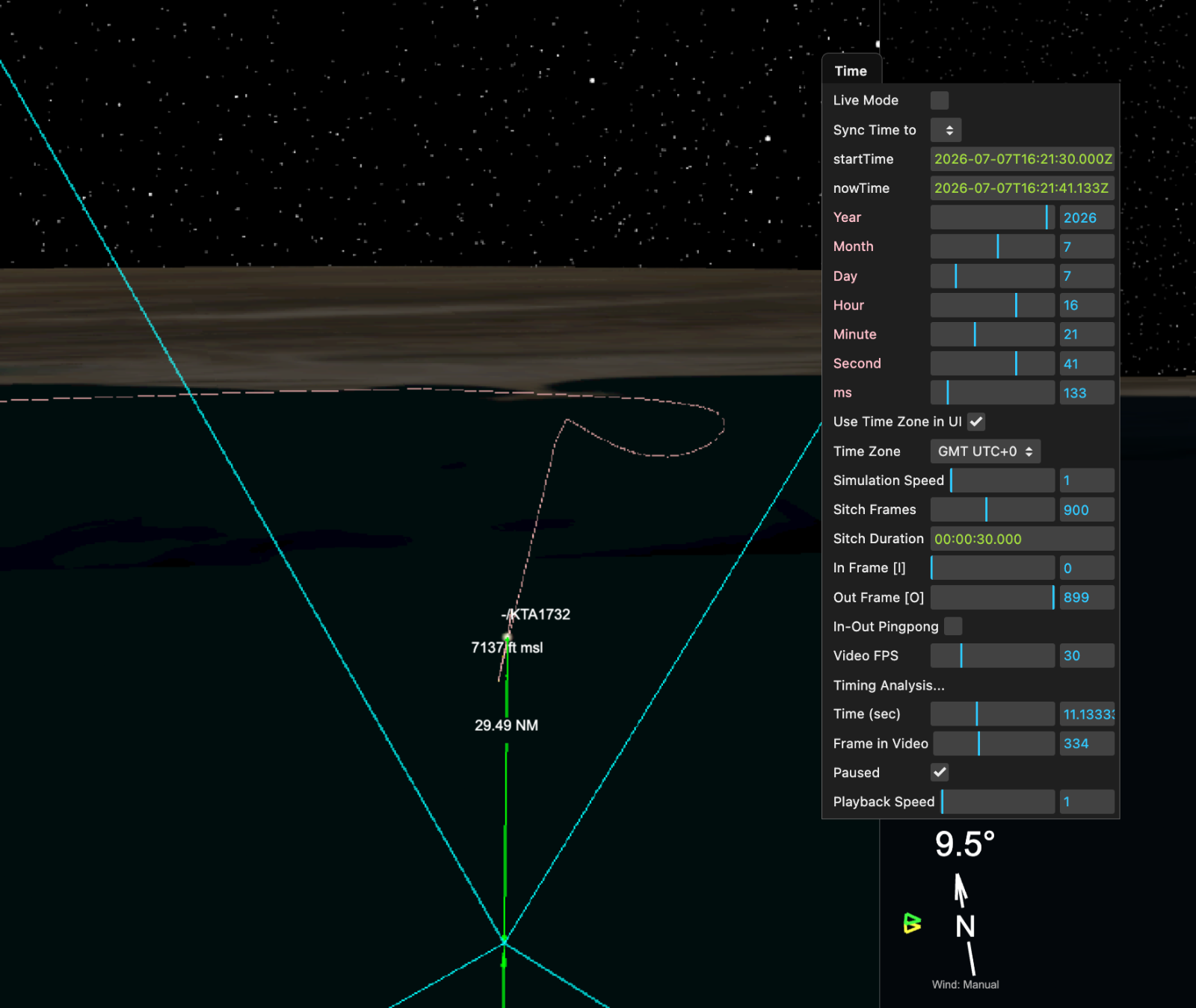Click the ms value 133
This screenshot has height=1008, width=1196.
1087,392
